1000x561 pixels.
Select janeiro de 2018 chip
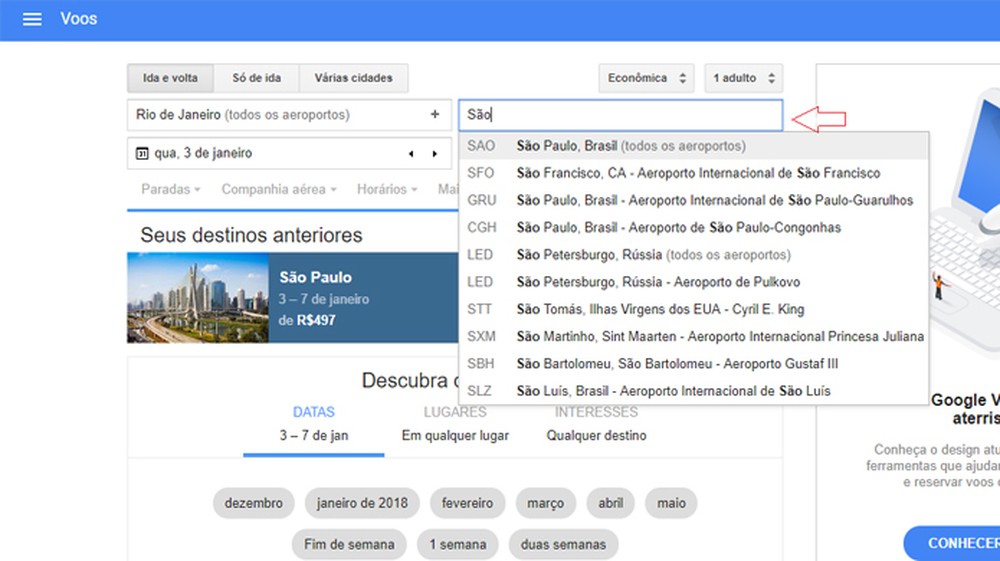click(x=362, y=503)
